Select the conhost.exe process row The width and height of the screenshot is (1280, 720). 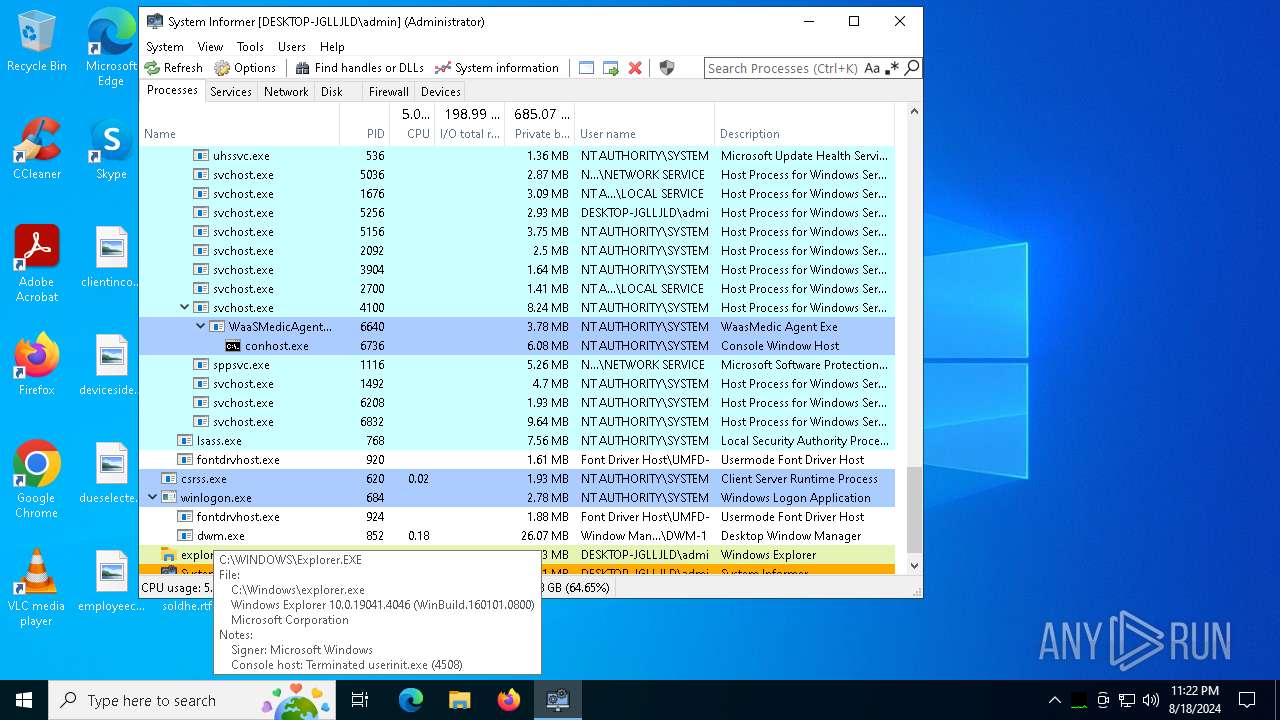click(517, 346)
